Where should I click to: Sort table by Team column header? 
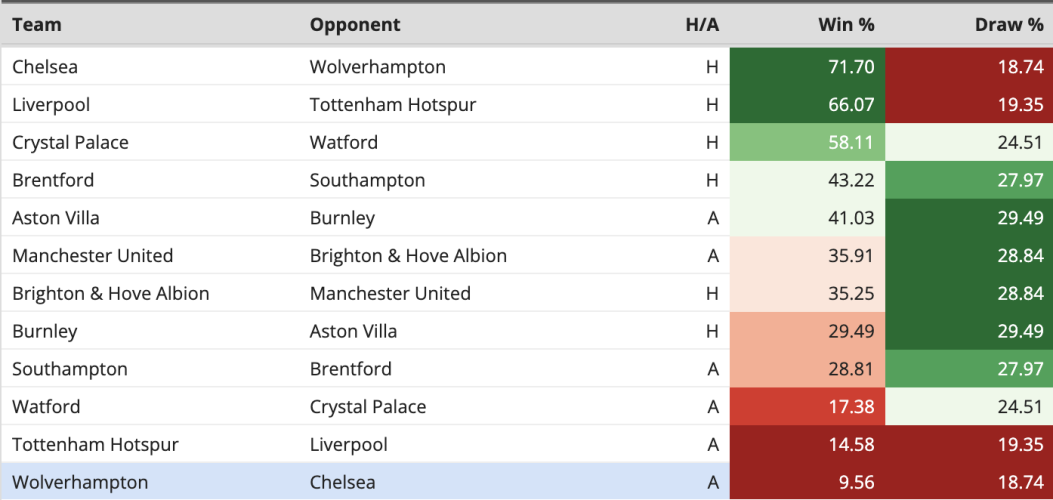[37, 25]
